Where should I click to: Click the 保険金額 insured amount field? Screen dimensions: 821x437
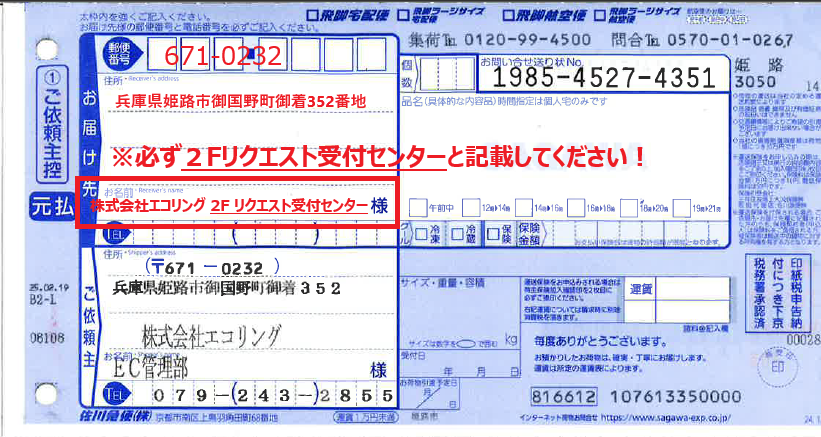[639, 234]
